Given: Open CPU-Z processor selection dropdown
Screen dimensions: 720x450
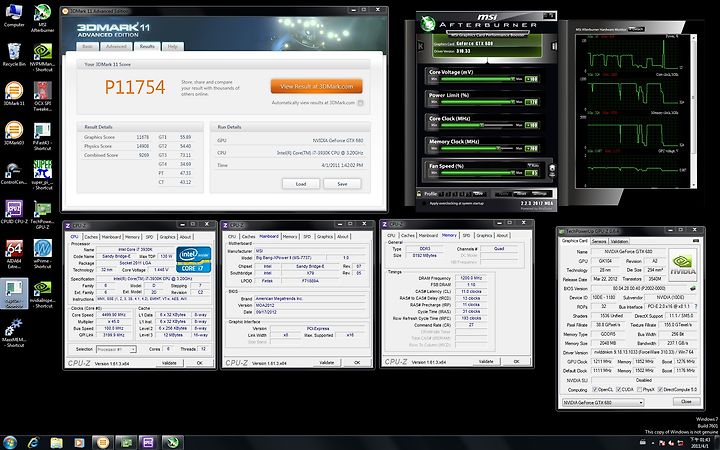Looking at the screenshot, I should coord(116,349).
